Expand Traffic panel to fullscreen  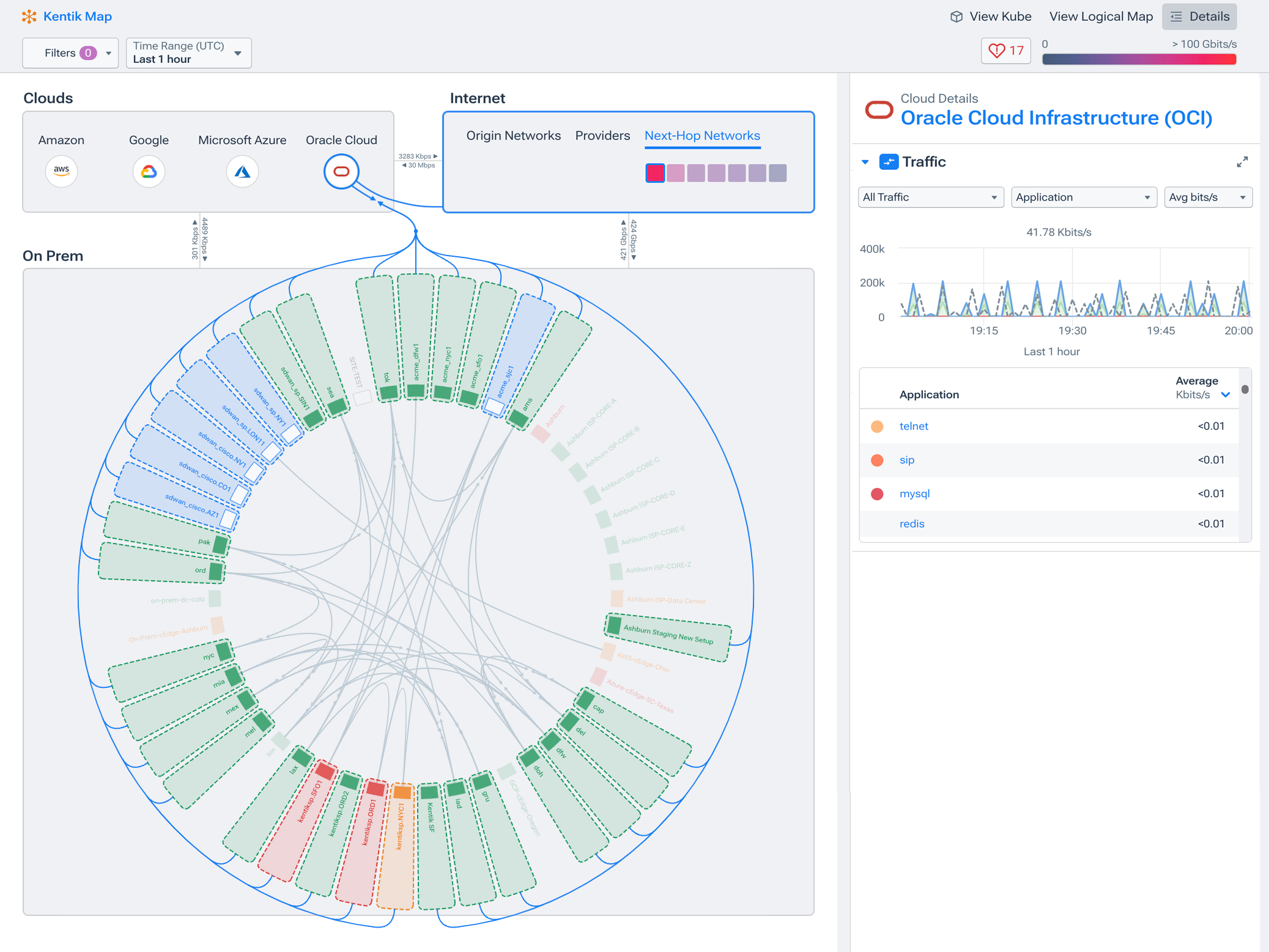tap(1241, 162)
